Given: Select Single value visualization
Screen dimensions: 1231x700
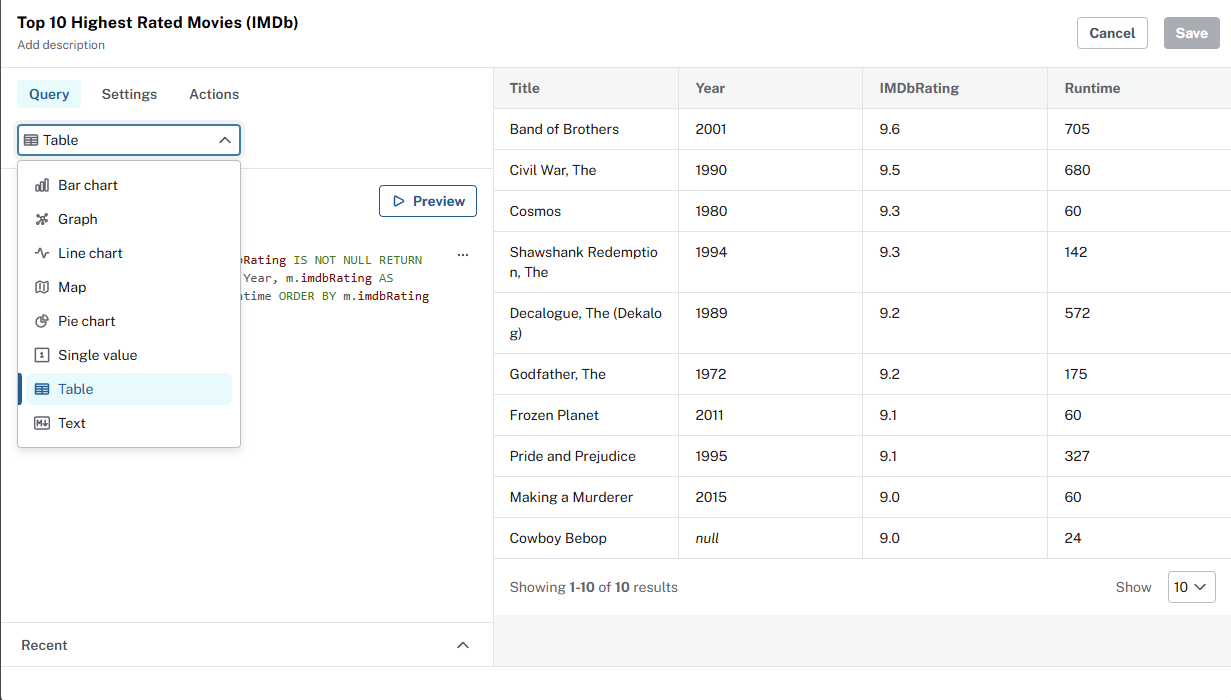Looking at the screenshot, I should click(x=129, y=355).
